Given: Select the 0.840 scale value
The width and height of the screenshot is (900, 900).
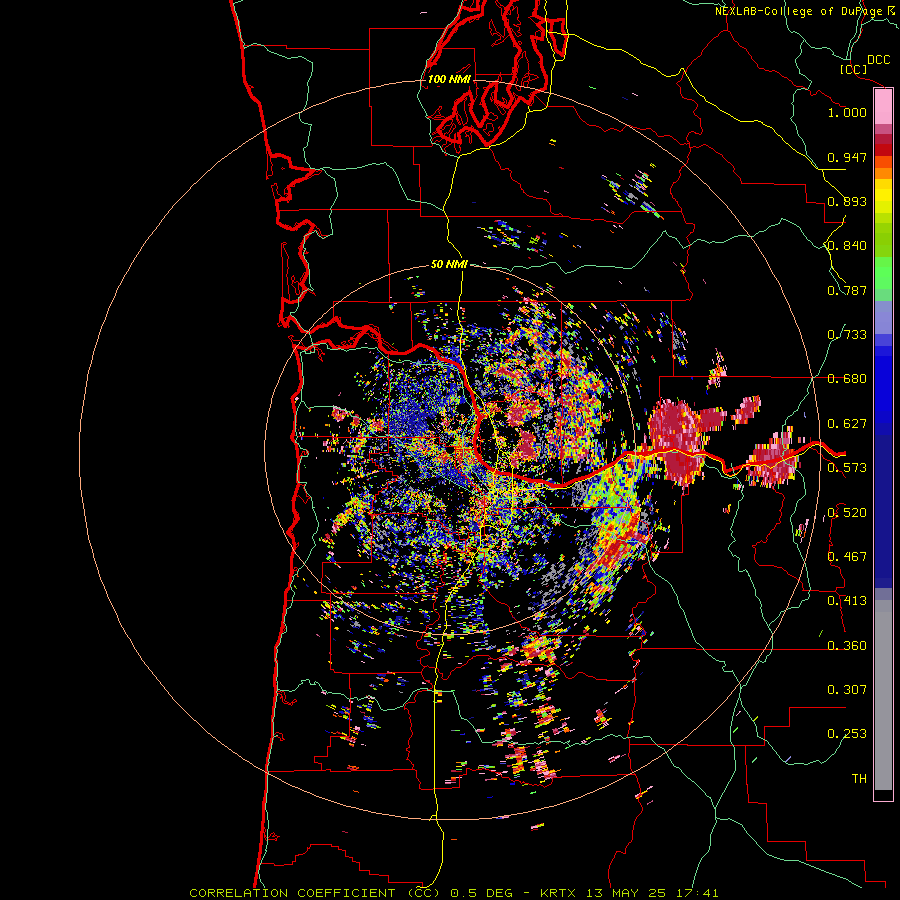Looking at the screenshot, I should click(847, 246).
